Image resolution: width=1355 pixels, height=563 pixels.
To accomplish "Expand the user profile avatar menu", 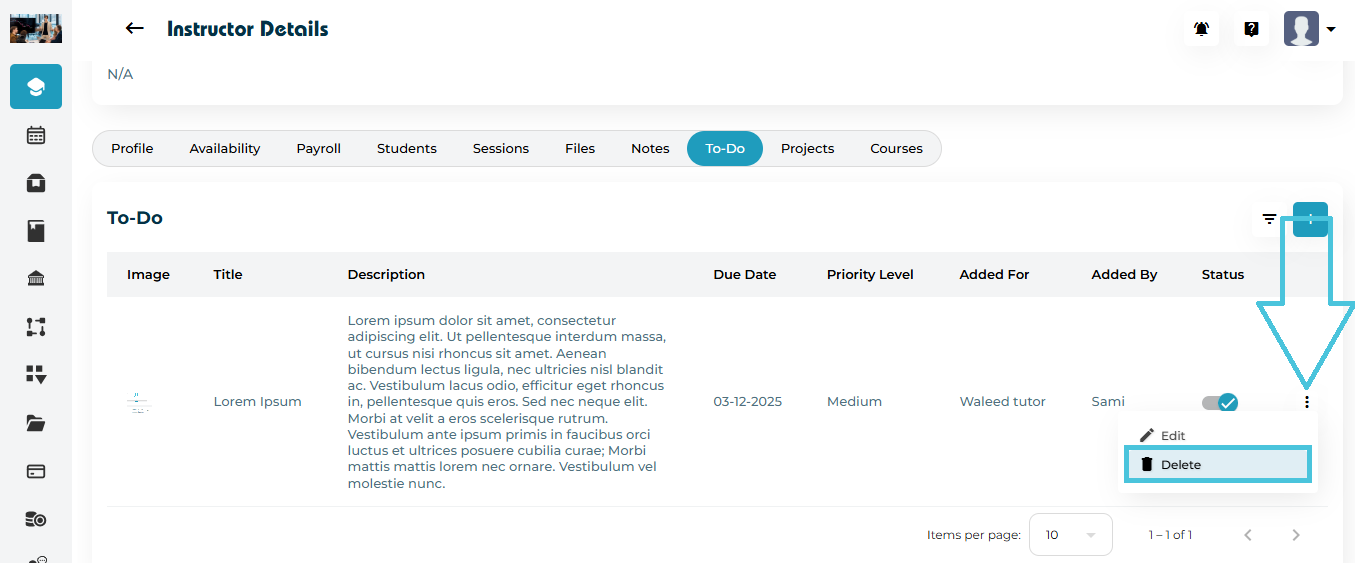I will (1309, 29).
